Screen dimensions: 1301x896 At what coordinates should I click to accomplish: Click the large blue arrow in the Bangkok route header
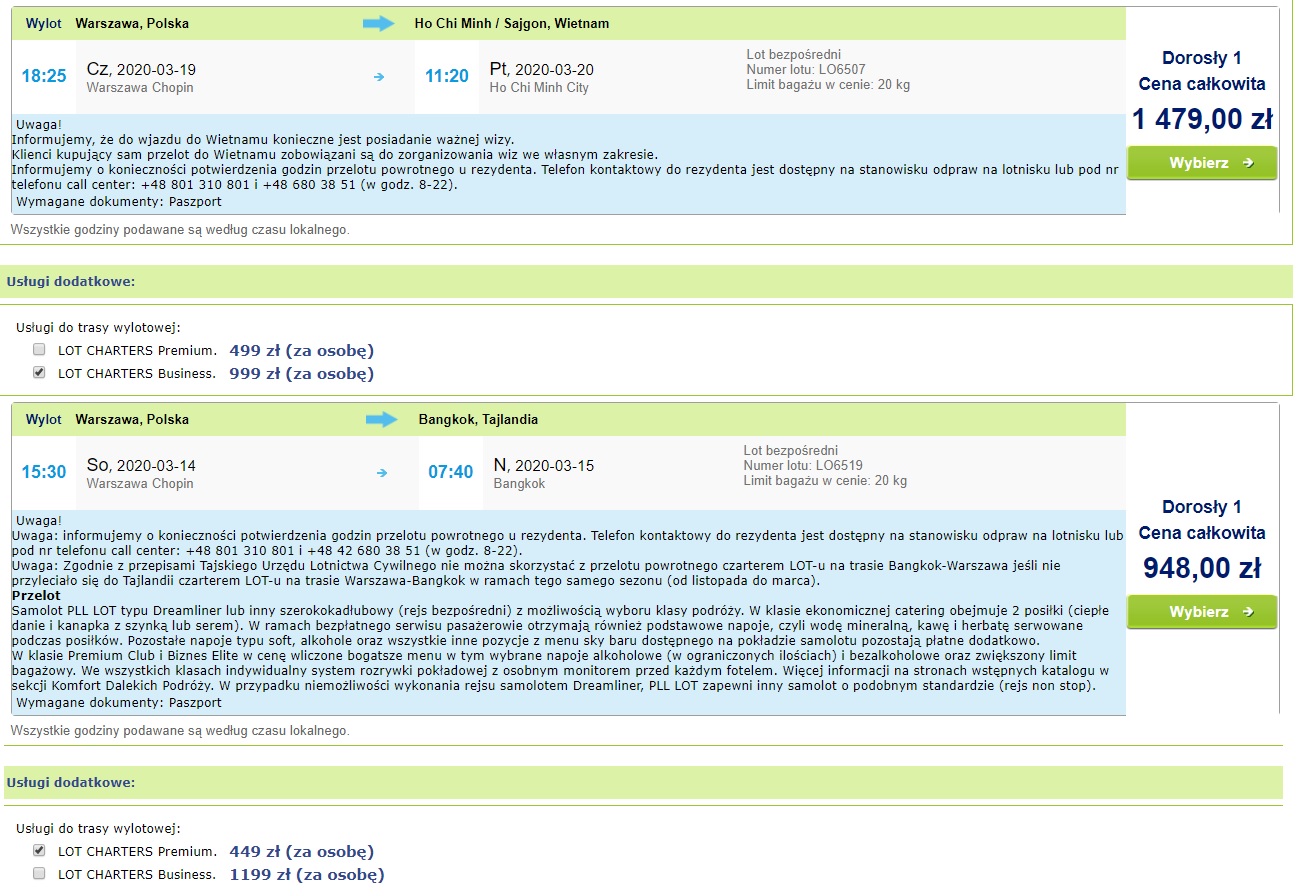pos(382,419)
